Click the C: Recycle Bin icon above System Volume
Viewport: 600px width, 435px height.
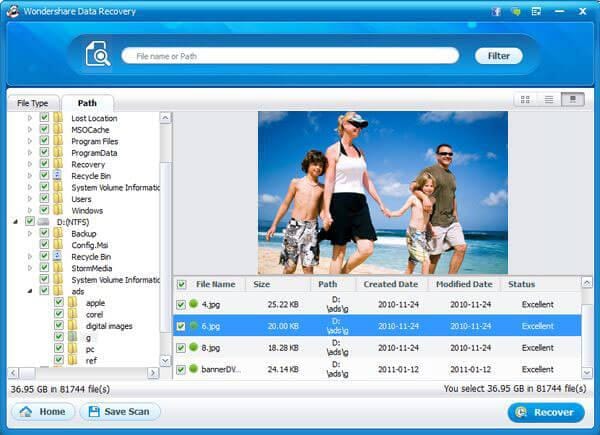click(x=57, y=176)
